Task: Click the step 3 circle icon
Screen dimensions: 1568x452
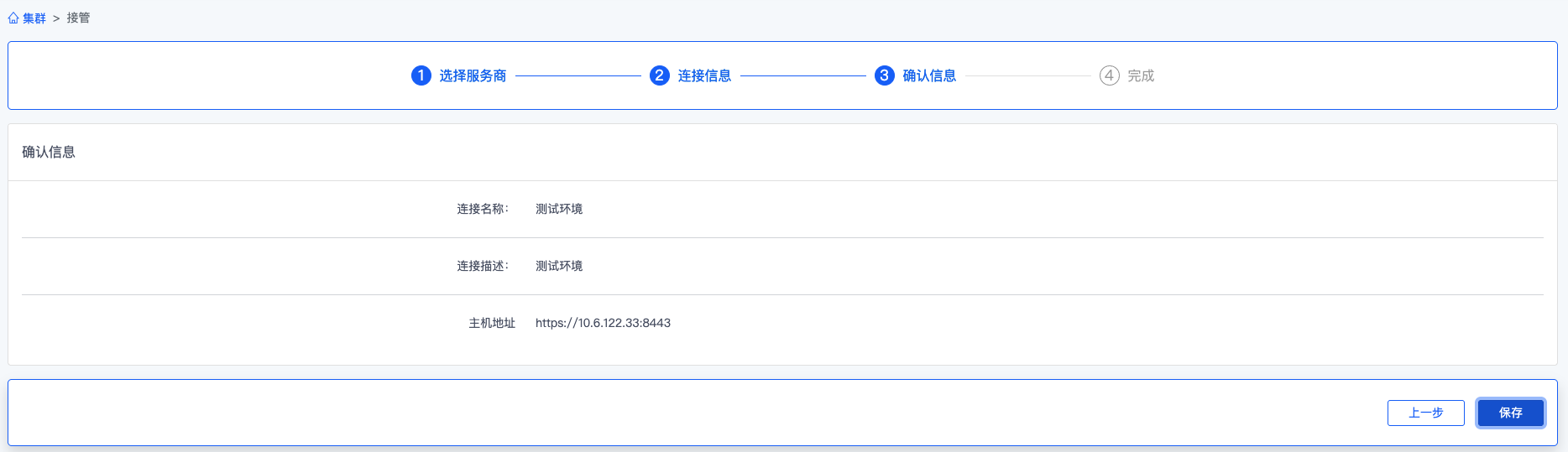Action: pyautogui.click(x=884, y=75)
